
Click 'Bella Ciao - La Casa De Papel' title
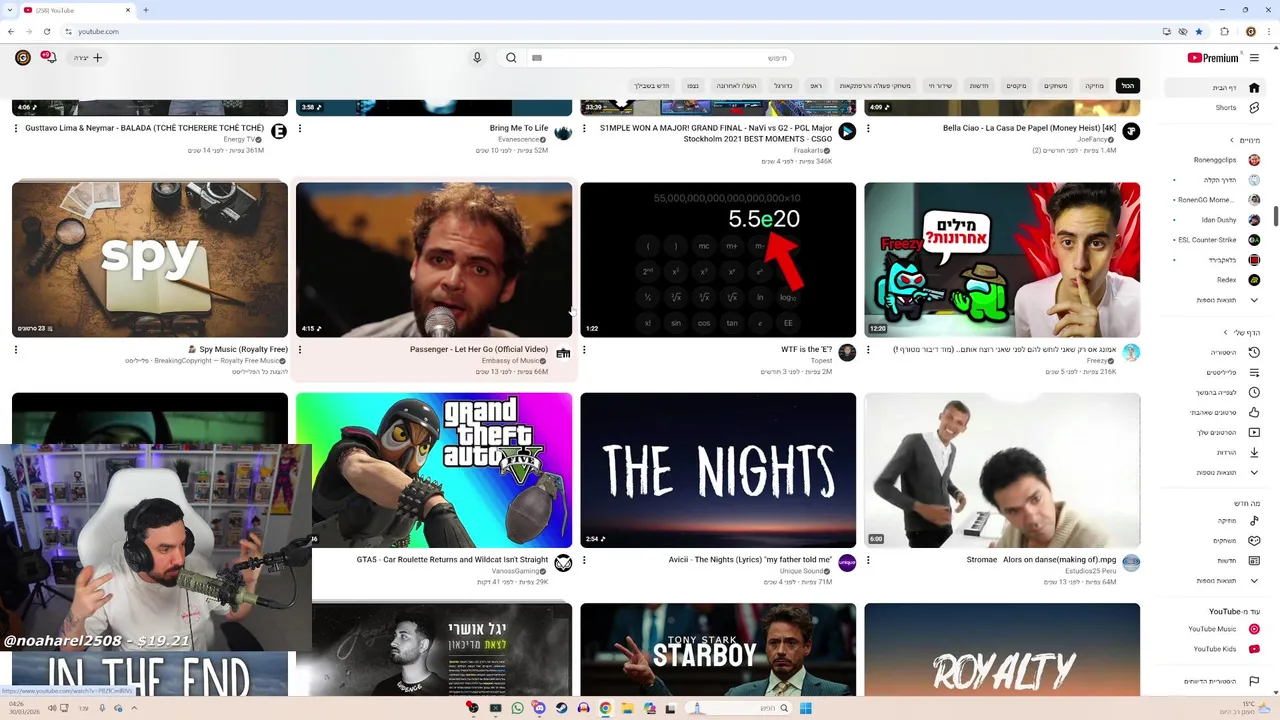[1029, 128]
